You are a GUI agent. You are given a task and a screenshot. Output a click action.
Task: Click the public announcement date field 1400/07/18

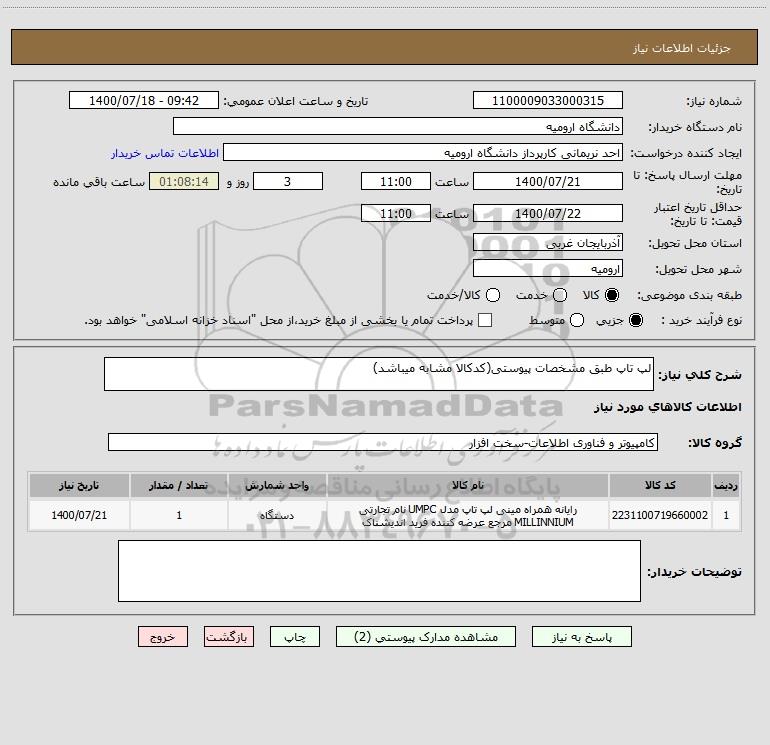144,101
